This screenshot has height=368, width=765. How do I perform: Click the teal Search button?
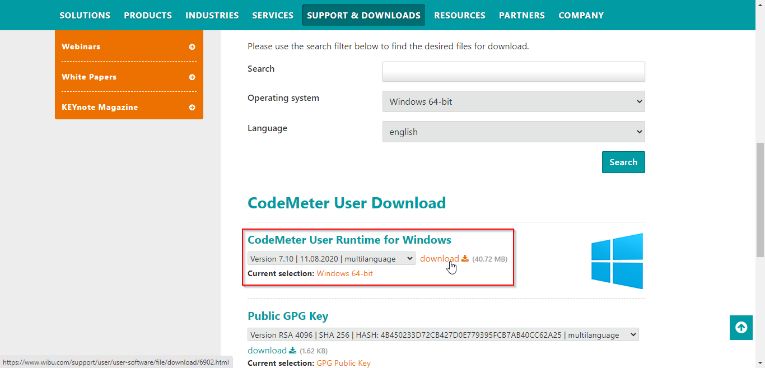(623, 162)
